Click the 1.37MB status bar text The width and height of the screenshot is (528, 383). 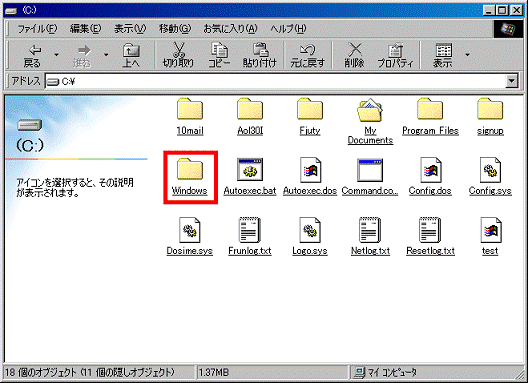click(213, 373)
